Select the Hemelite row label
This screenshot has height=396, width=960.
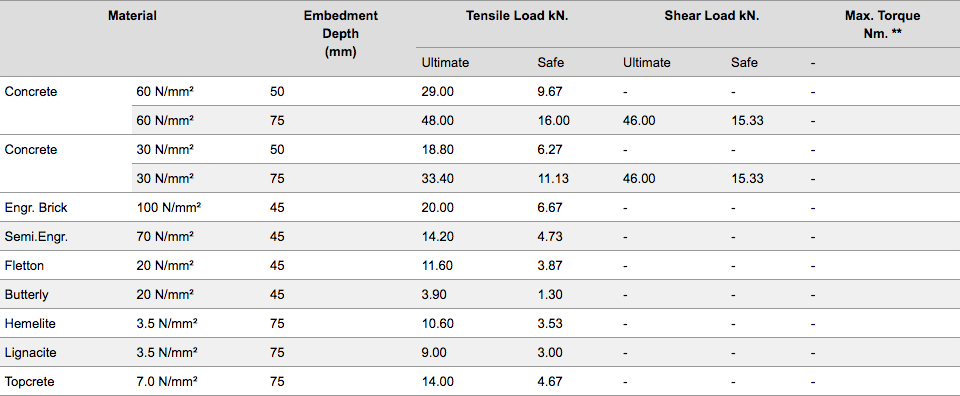[x=29, y=324]
